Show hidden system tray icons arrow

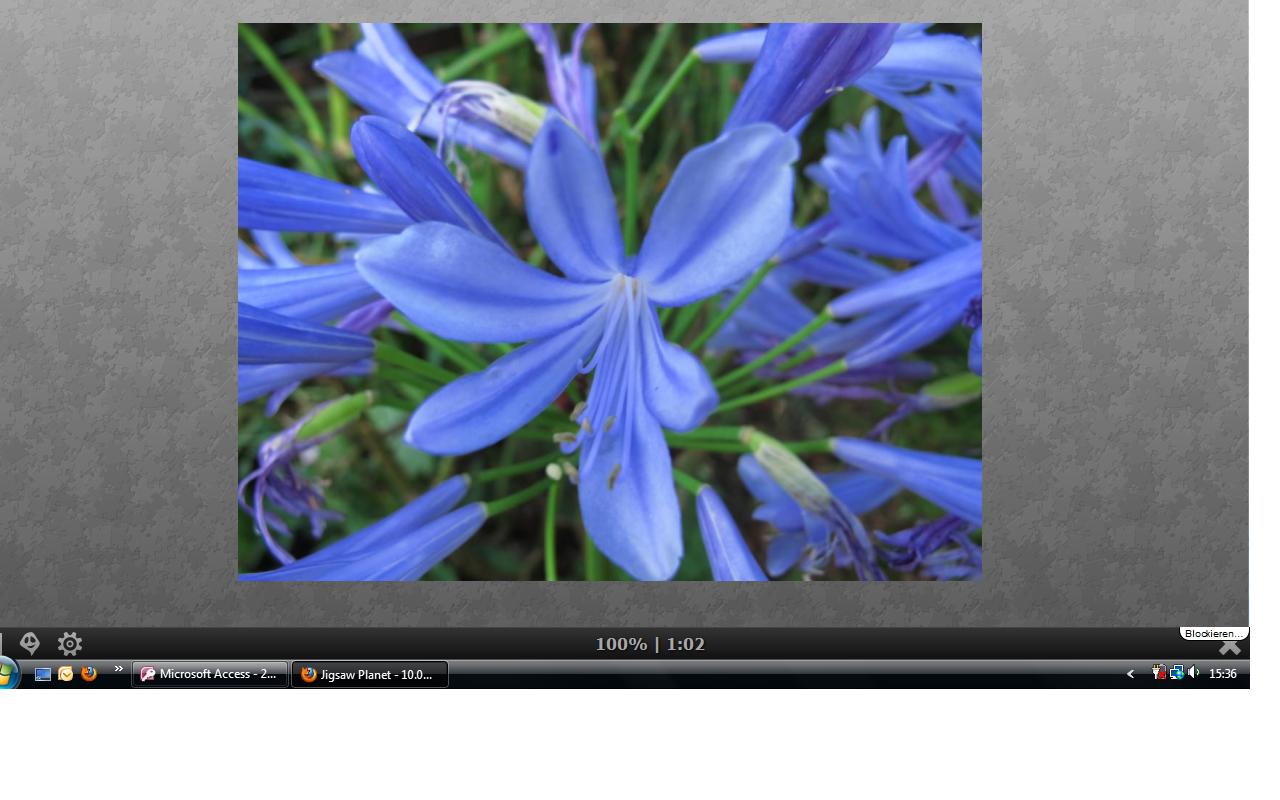tap(1130, 674)
